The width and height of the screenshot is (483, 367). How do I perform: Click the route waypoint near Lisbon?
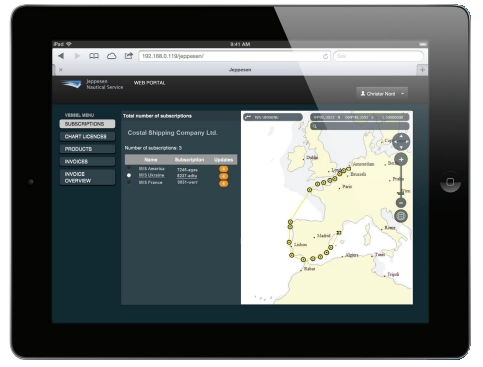[x=289, y=242]
